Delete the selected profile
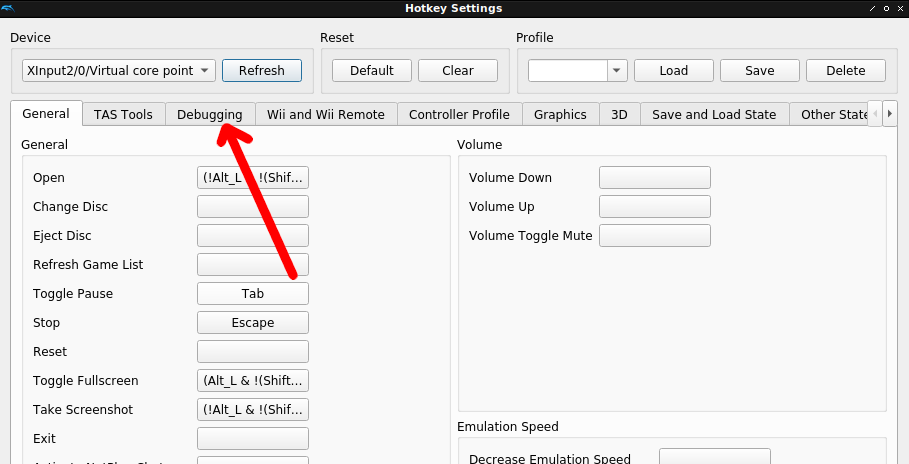909x464 pixels. click(x=846, y=71)
